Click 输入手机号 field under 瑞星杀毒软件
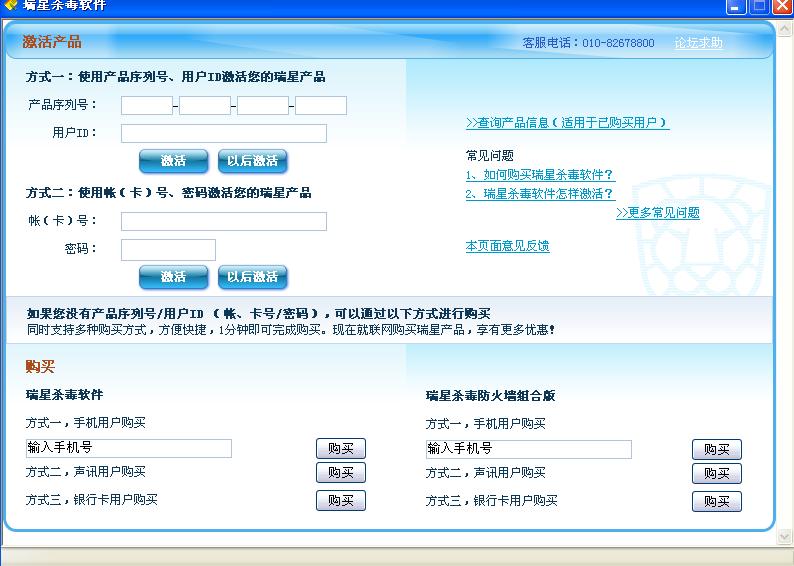The image size is (794, 566). (129, 448)
